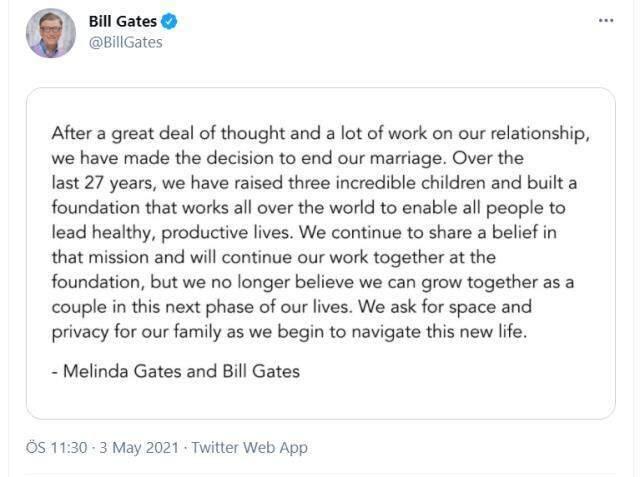
Task: Click the 'last 27 years' text line
Action: (314, 183)
